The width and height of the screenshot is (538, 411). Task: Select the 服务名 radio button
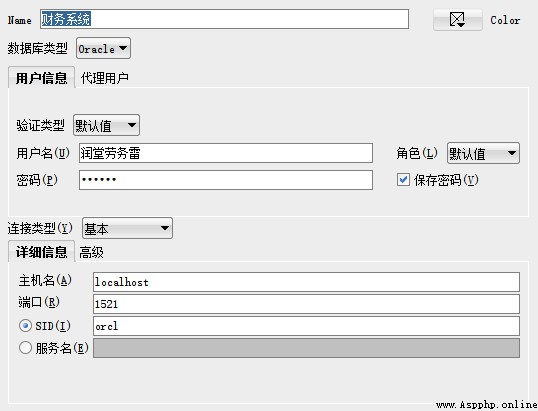25,348
